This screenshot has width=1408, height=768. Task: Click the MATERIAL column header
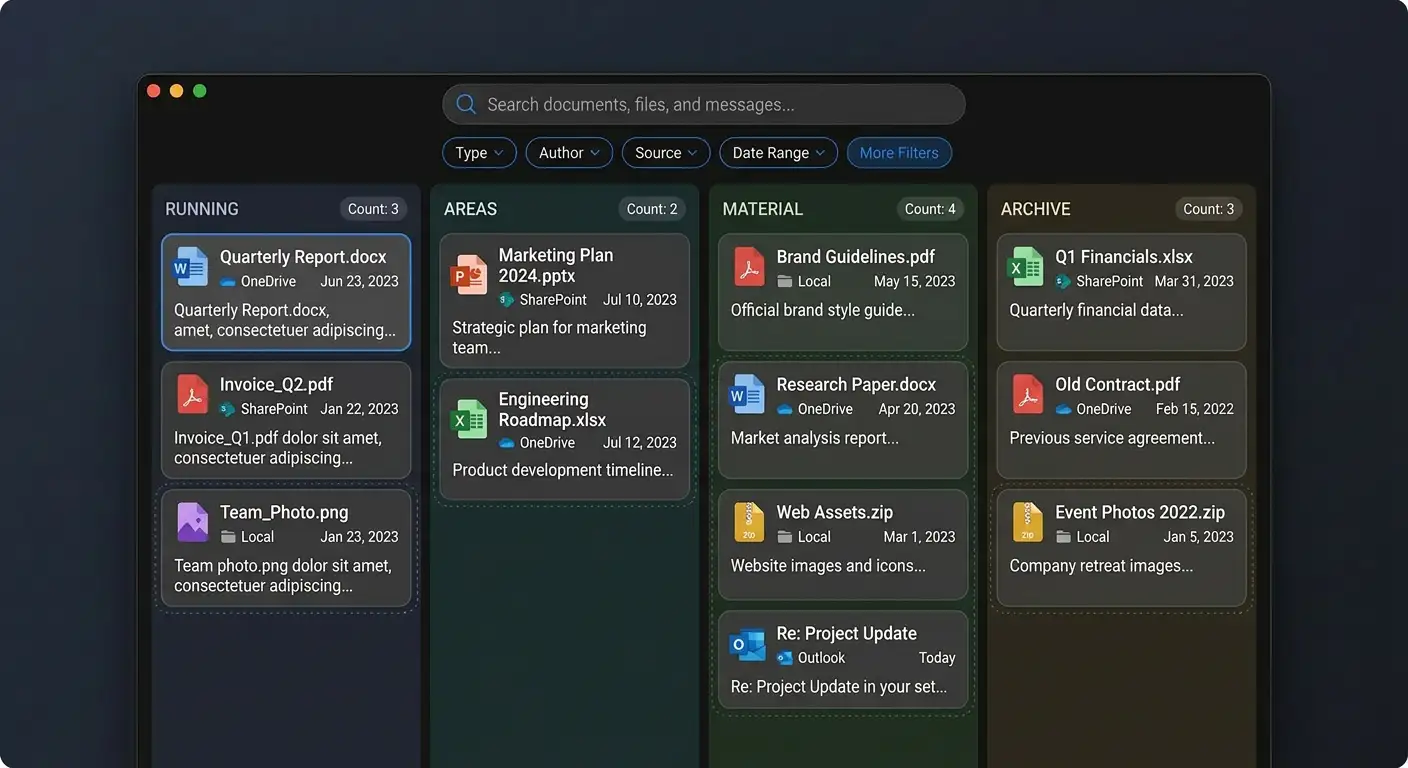(763, 209)
